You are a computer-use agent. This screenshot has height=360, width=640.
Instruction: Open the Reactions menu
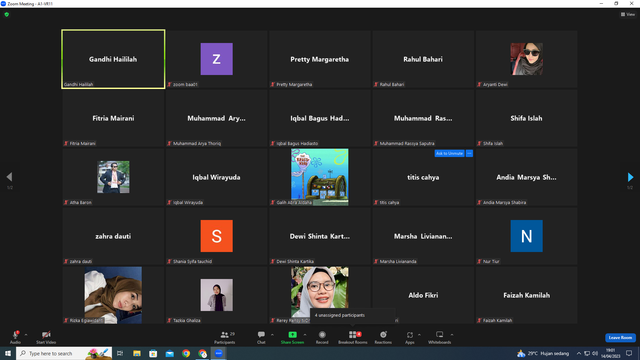(x=383, y=337)
